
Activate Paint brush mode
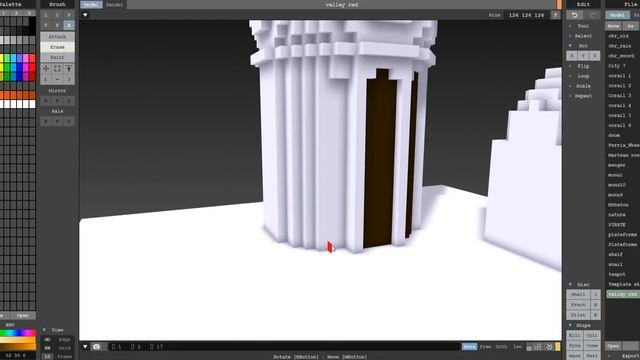(57, 58)
